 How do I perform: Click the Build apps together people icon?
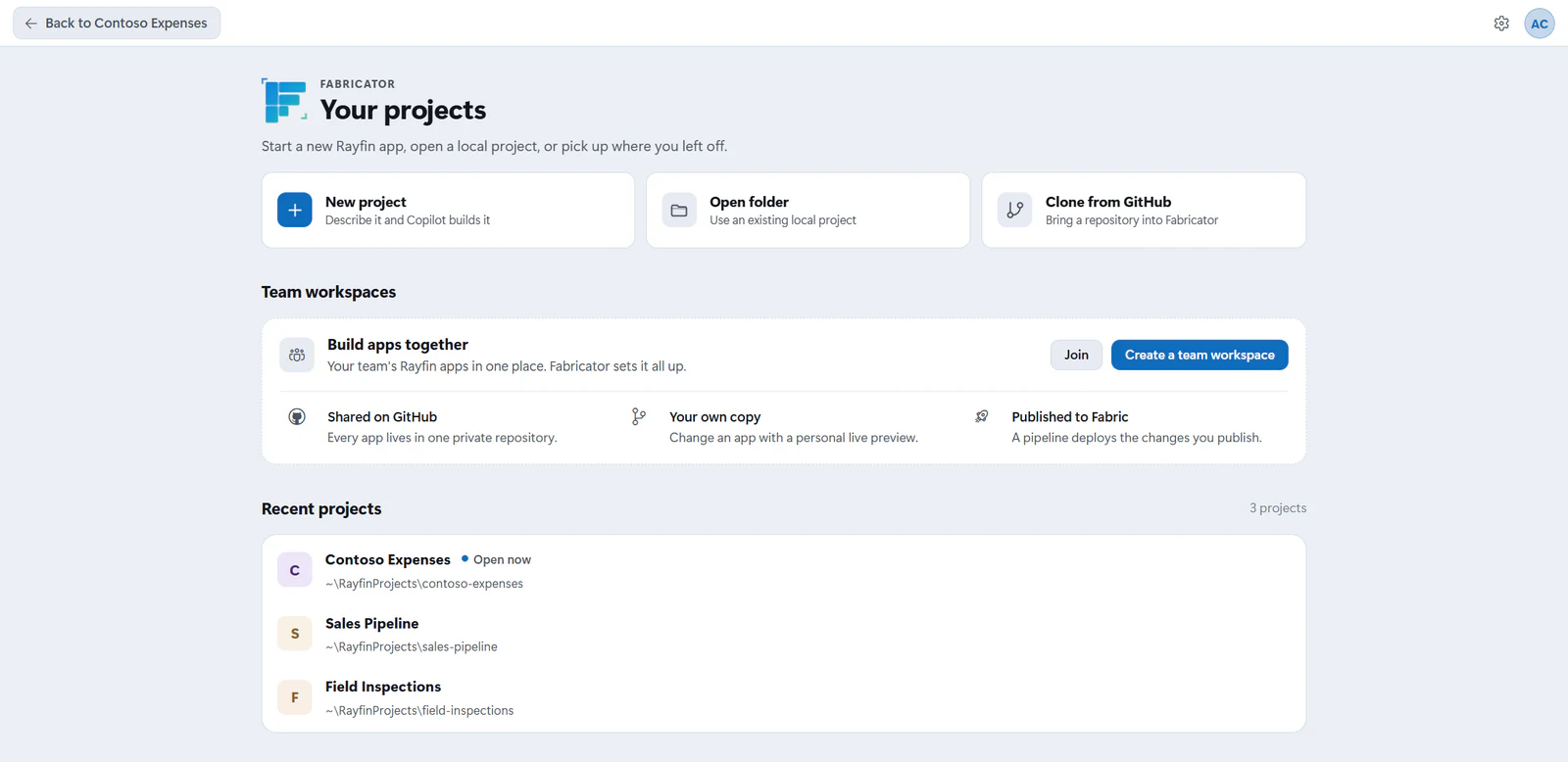[297, 356]
